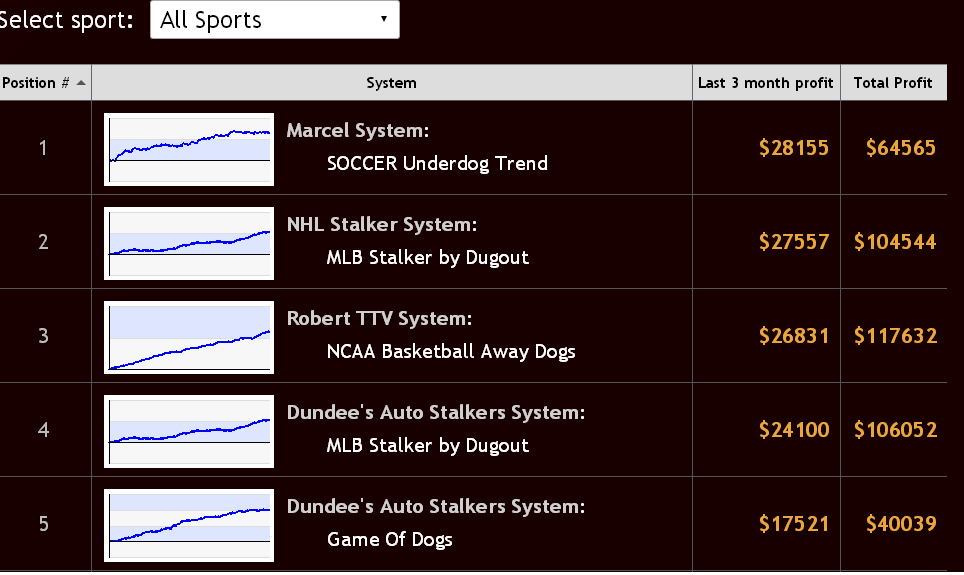964x575 pixels.
Task: Open the Robert TTV System chart thumbnail
Action: [189, 337]
